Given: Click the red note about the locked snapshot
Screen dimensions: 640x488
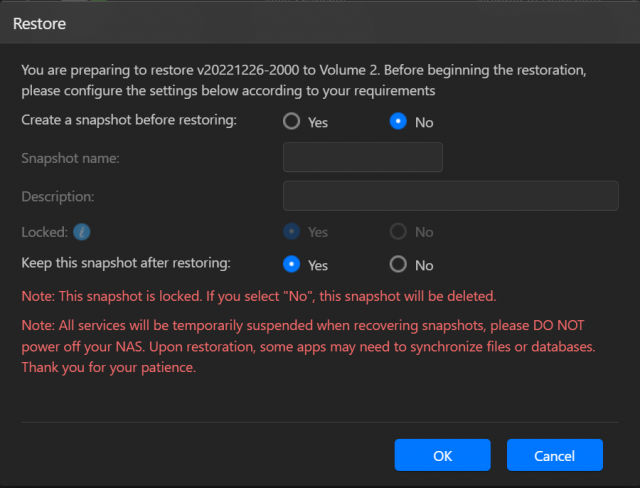Looking at the screenshot, I should (258, 297).
